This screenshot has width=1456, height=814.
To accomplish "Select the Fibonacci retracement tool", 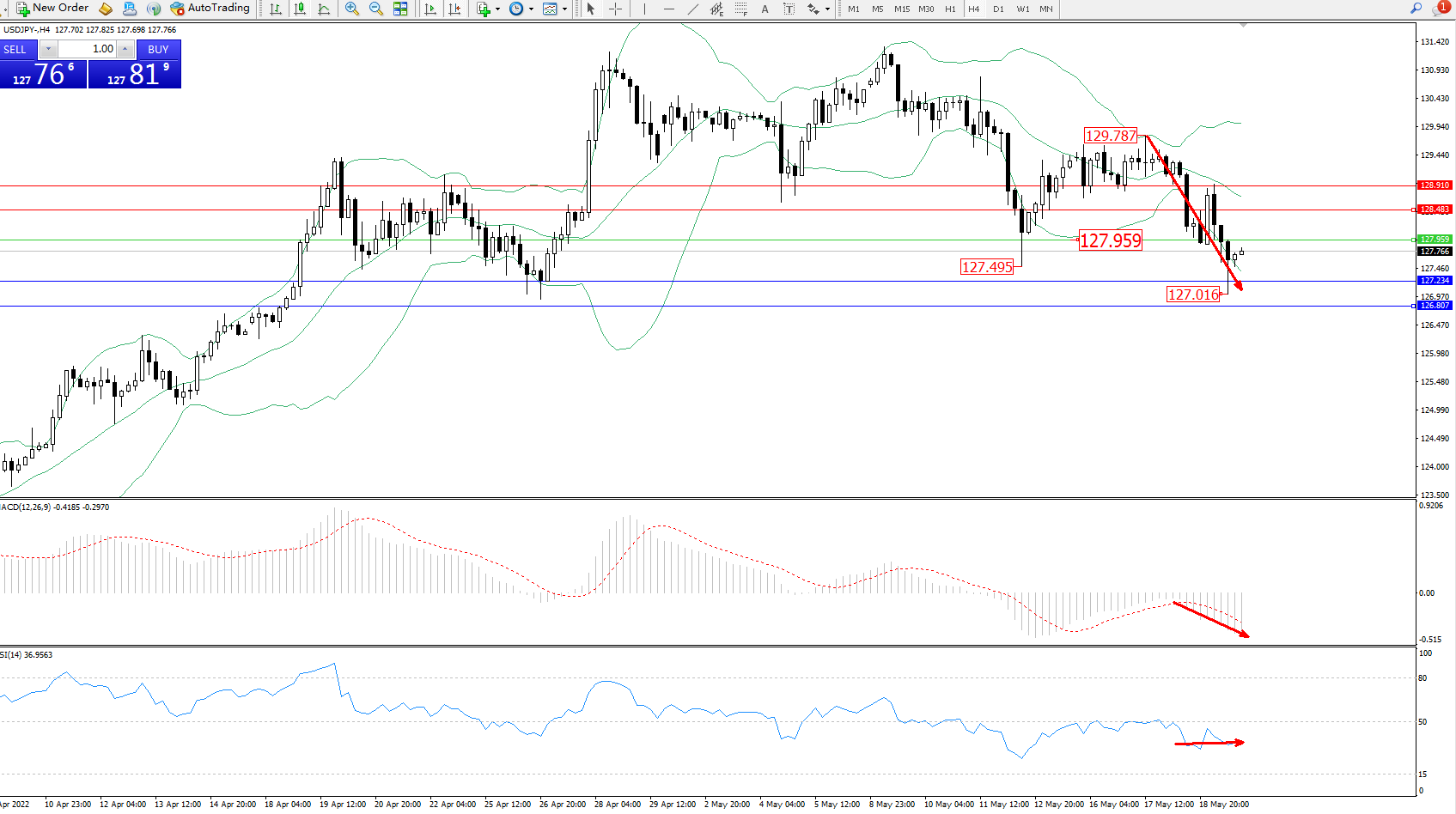I will [740, 9].
